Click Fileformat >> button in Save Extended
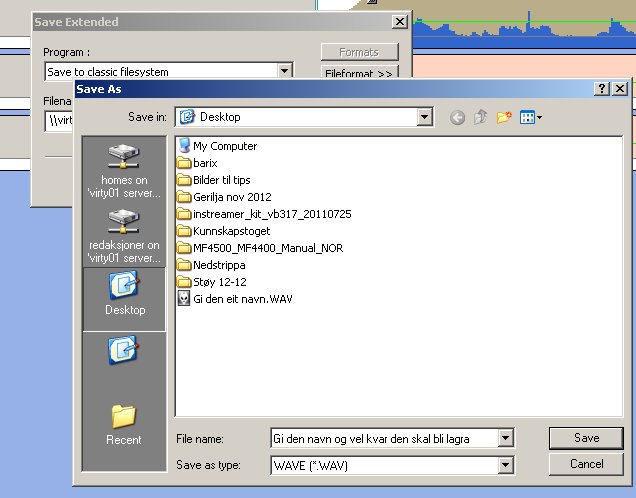This screenshot has height=498, width=636. (359, 73)
